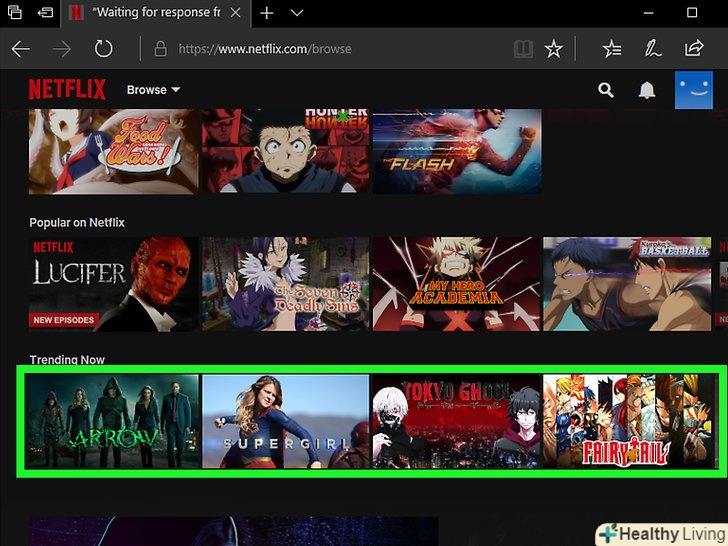The height and width of the screenshot is (546, 728).
Task: Click the Share icon
Action: [x=694, y=49]
